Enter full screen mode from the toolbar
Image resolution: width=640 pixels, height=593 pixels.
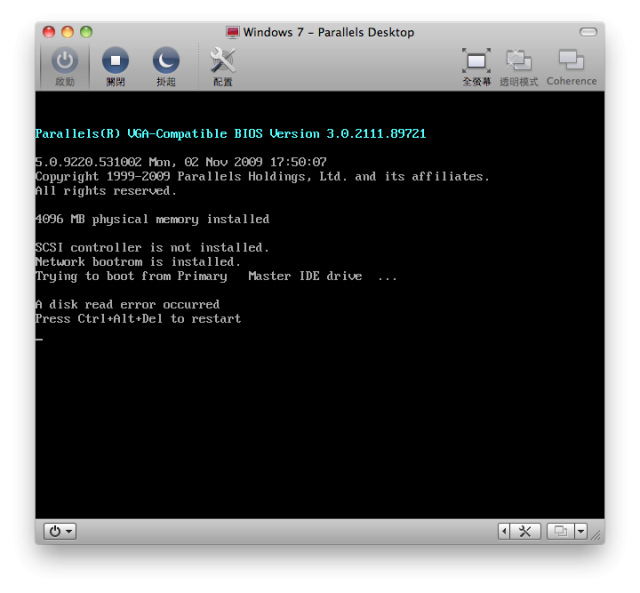(476, 67)
